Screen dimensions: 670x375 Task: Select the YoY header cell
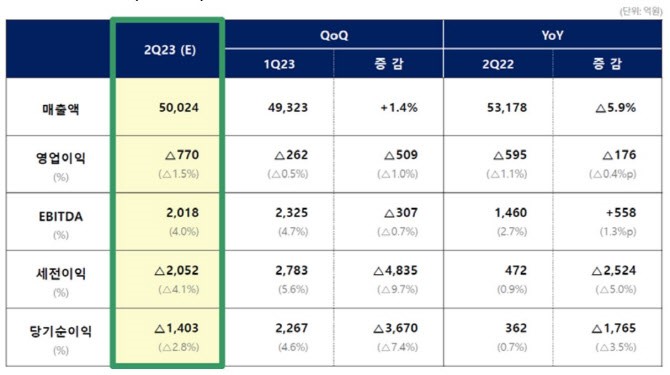tap(552, 35)
